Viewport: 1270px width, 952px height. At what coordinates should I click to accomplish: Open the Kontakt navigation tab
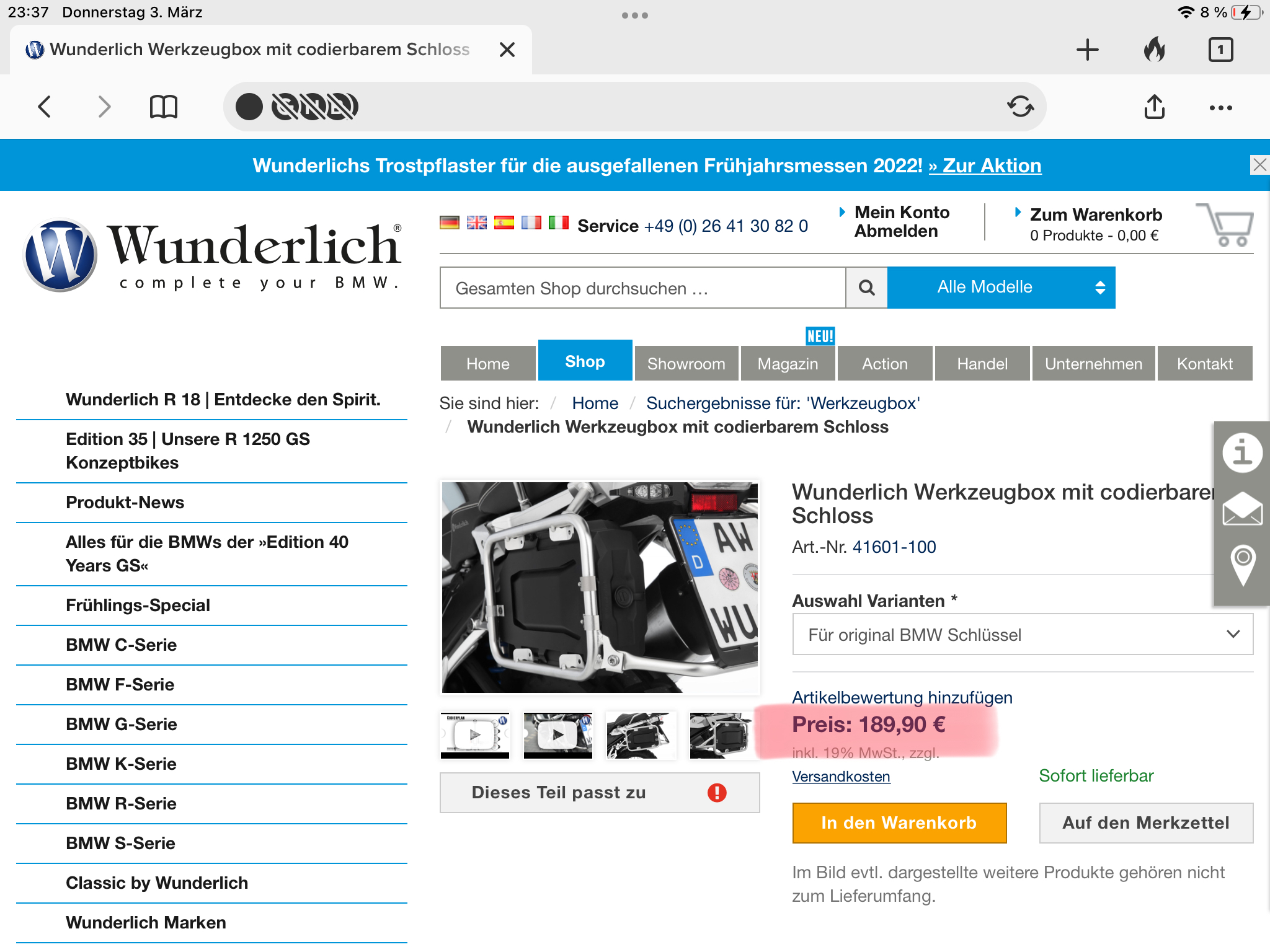click(x=1205, y=363)
